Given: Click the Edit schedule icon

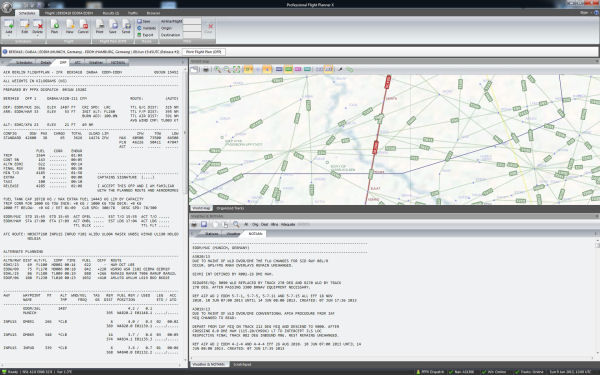Looking at the screenshot, I should 24,27.
